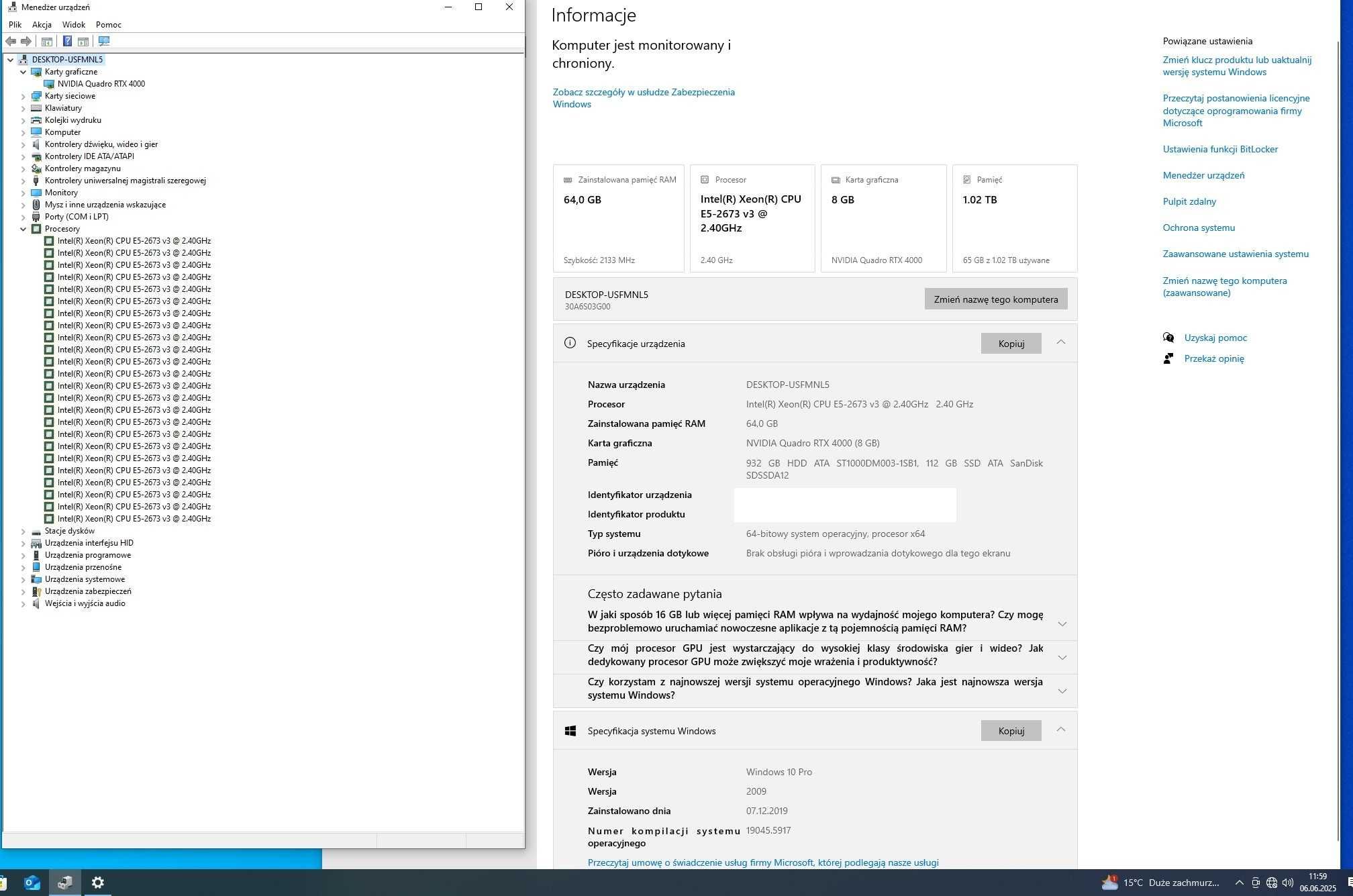Screen dimensions: 1353x896
Task: Open Zobacz szczegóły w usłudze Zabezpieczenia Windows
Action: click(644, 98)
